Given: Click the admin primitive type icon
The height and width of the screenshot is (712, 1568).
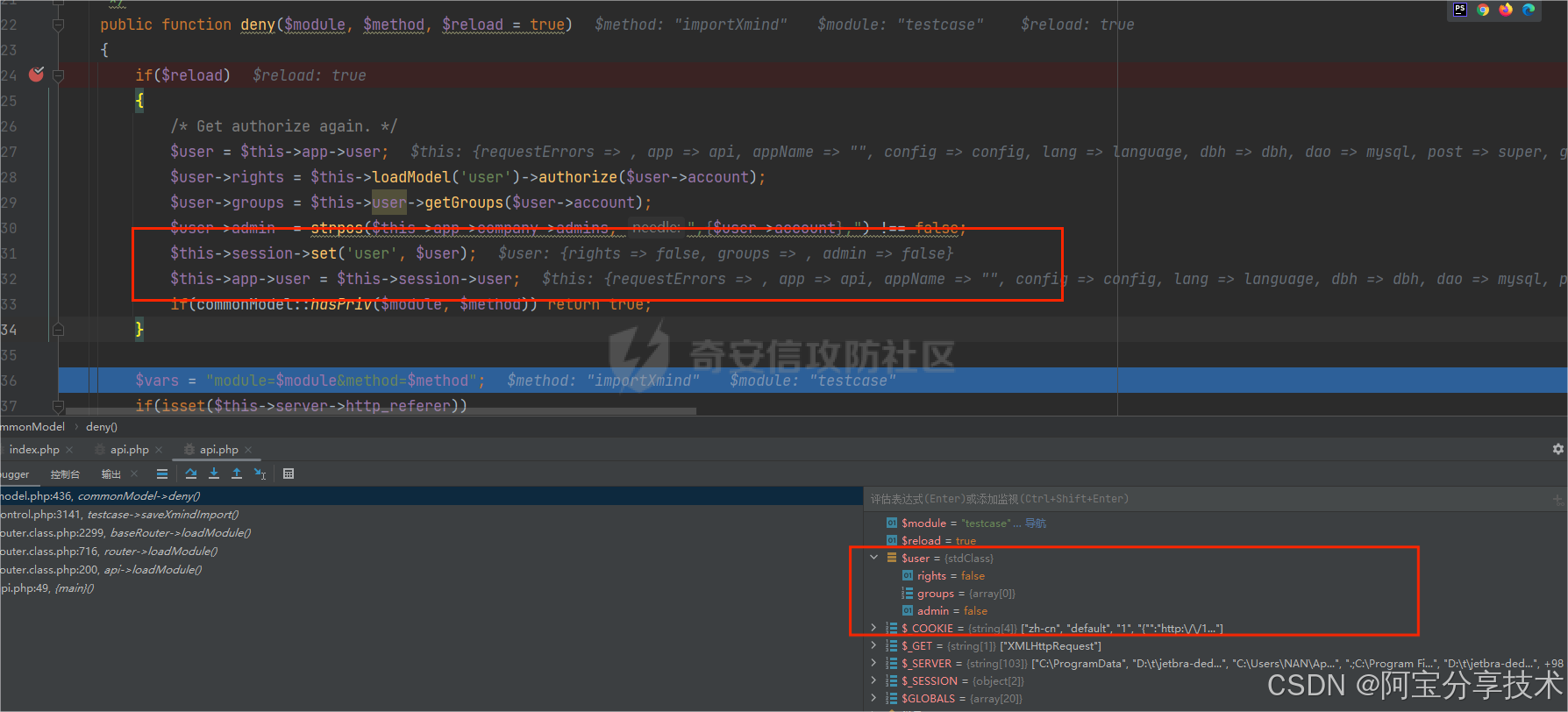Looking at the screenshot, I should [908, 611].
